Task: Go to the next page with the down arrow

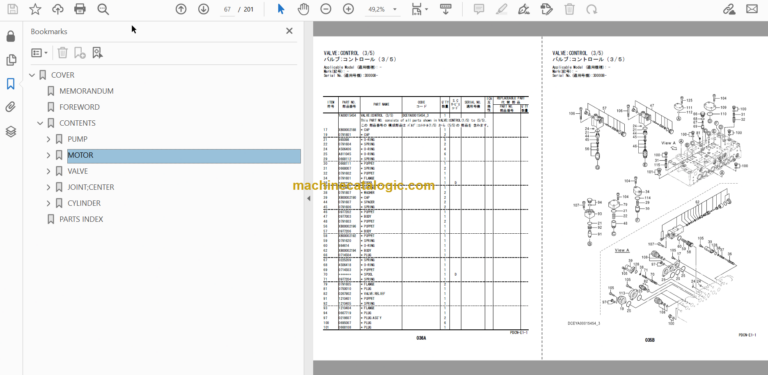Action: (204, 9)
